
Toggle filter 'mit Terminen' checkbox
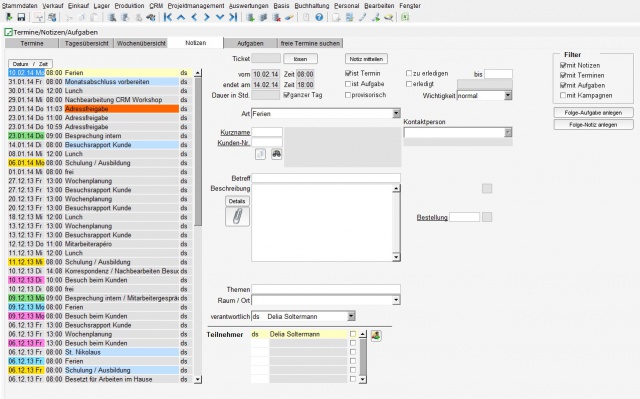(x=563, y=75)
